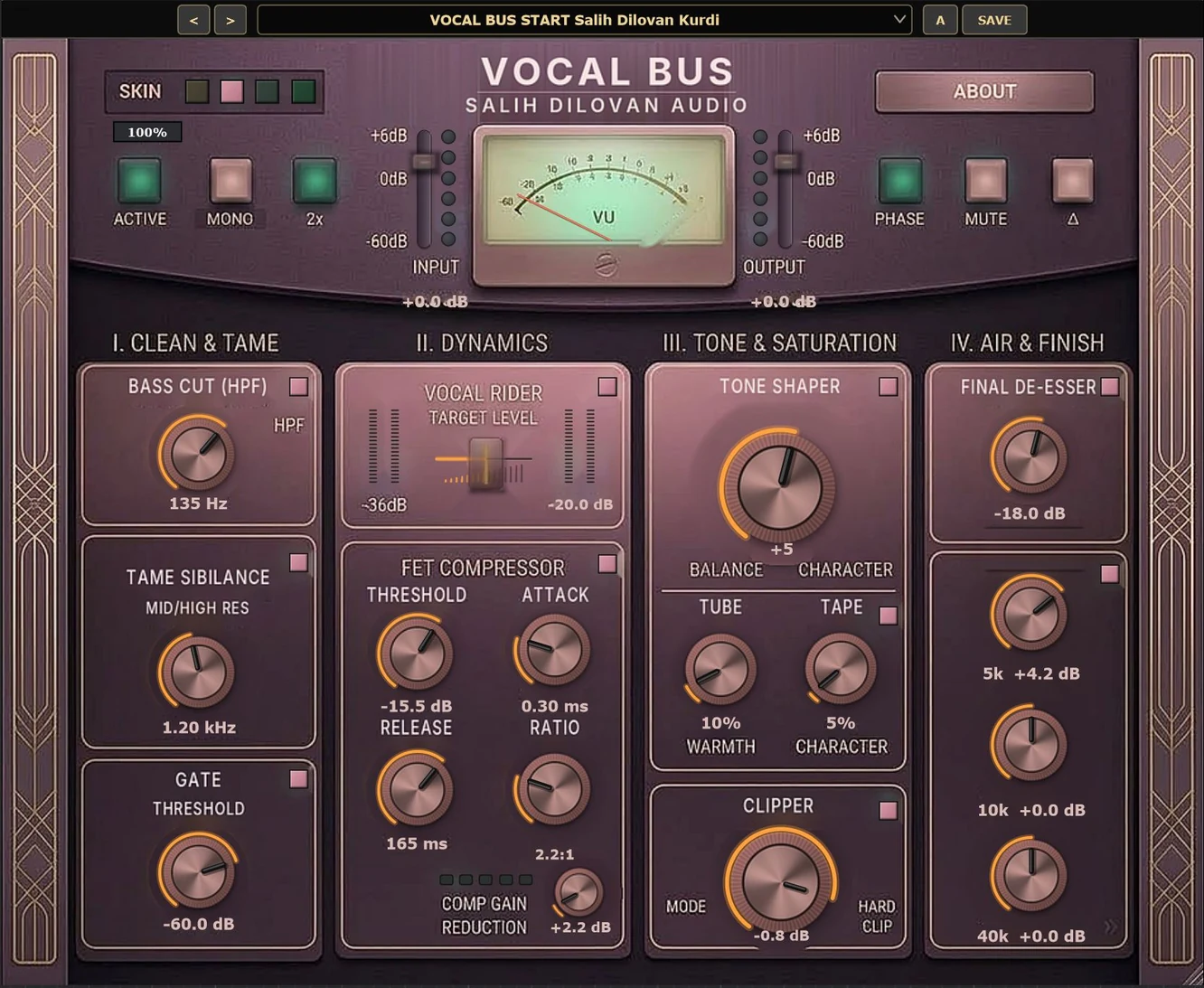
Task: Open the preset dropdown list
Action: pyautogui.click(x=584, y=20)
